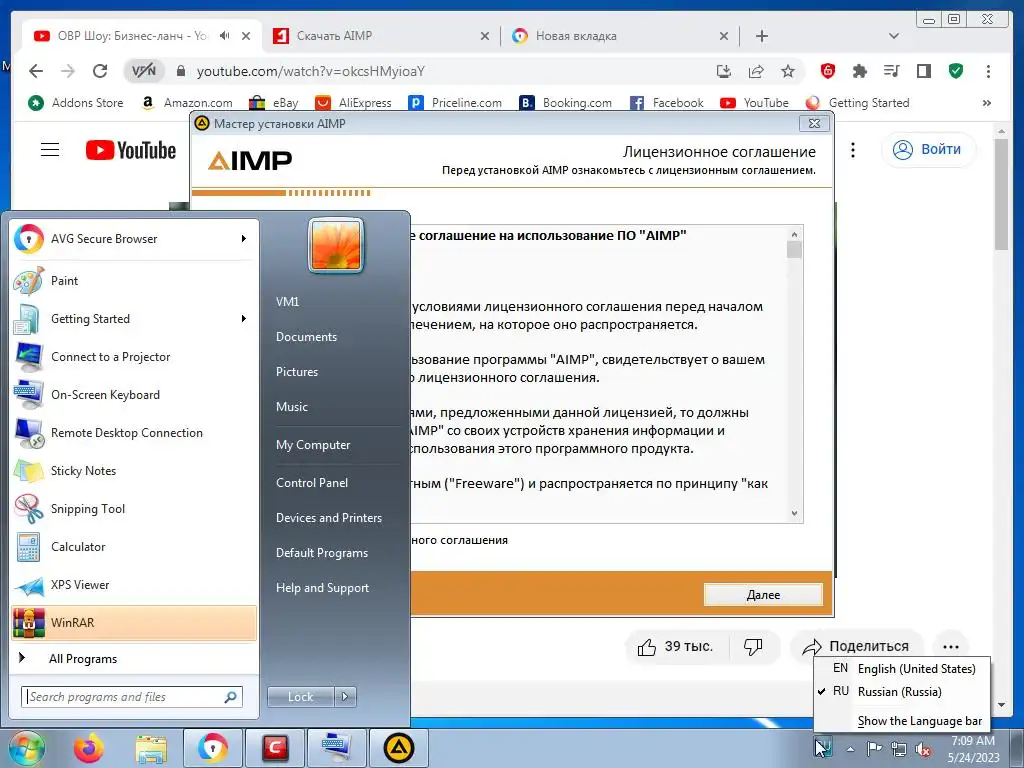Open XPS Viewer
Screen dimensions: 1024x768
pyautogui.click(x=134, y=584)
